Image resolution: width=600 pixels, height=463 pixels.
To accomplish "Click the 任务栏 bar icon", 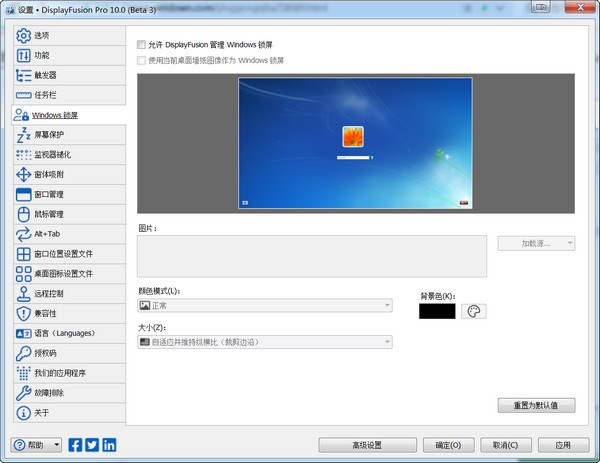I will click(x=23, y=95).
